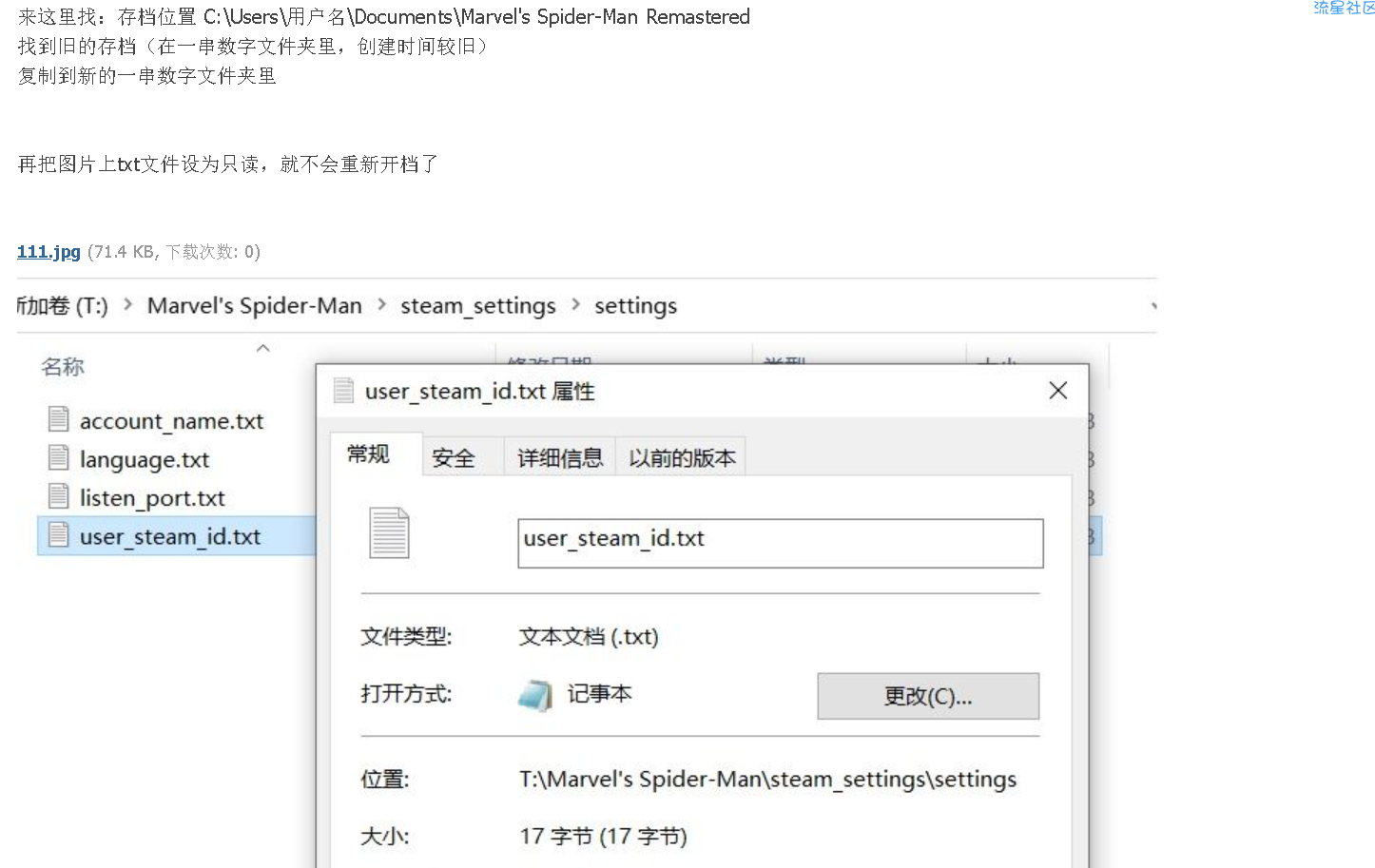Open the address bar history dropdown
Viewport: 1375px width, 868px height.
click(1152, 306)
